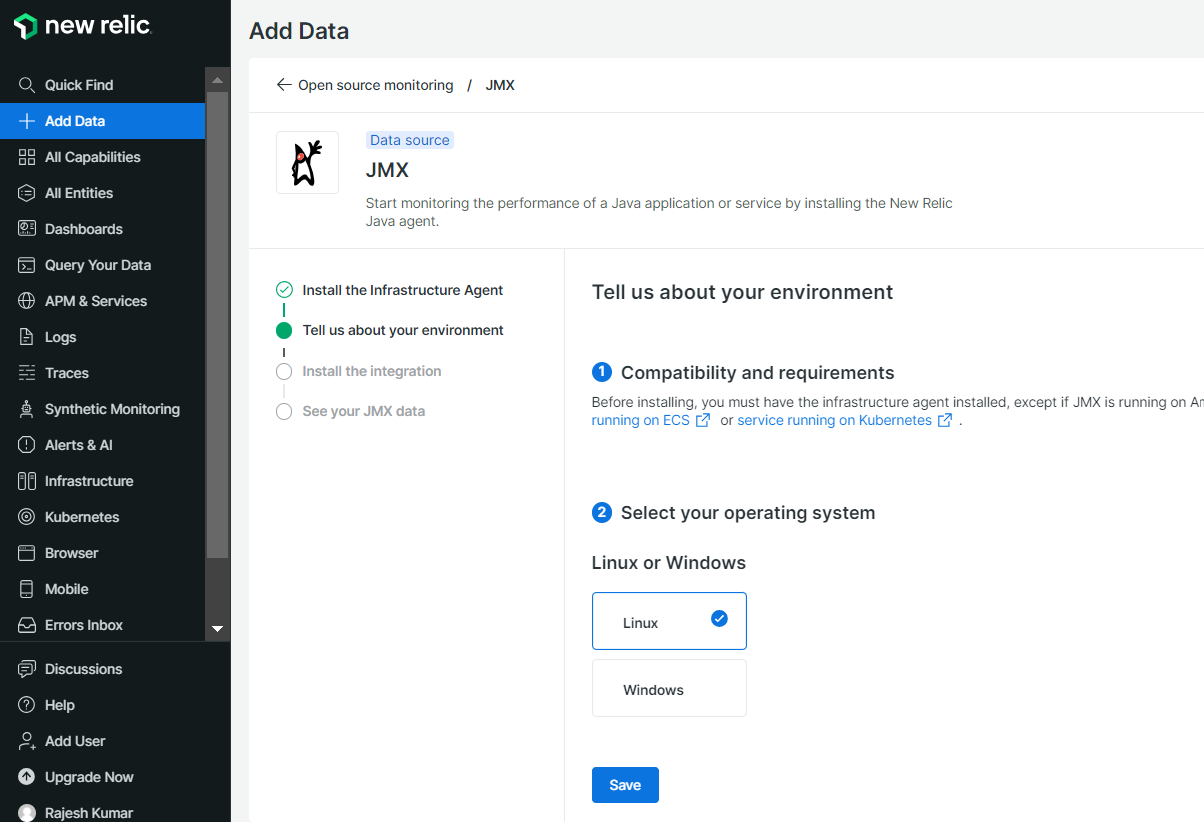1204x822 pixels.
Task: Open the Rajesh Kumar user profile
Action: (x=89, y=812)
